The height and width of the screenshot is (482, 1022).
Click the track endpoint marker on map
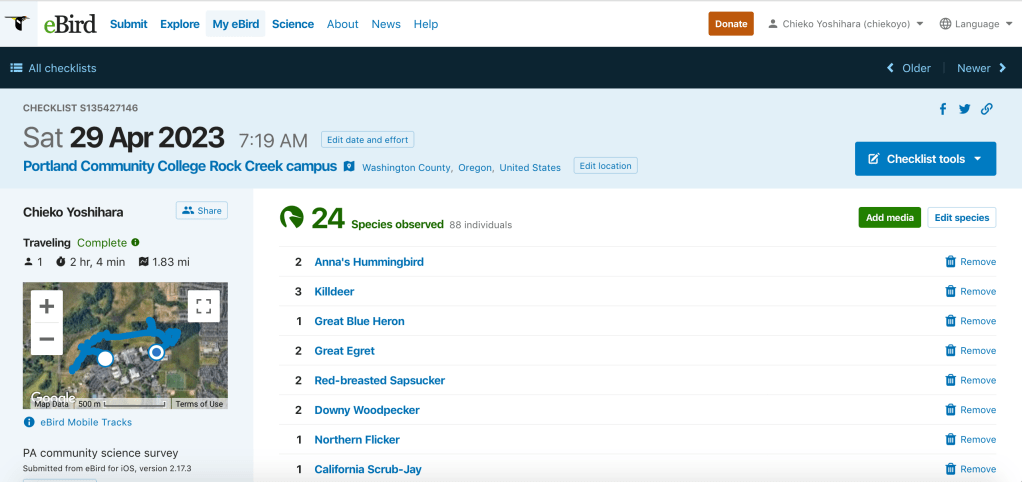156,352
